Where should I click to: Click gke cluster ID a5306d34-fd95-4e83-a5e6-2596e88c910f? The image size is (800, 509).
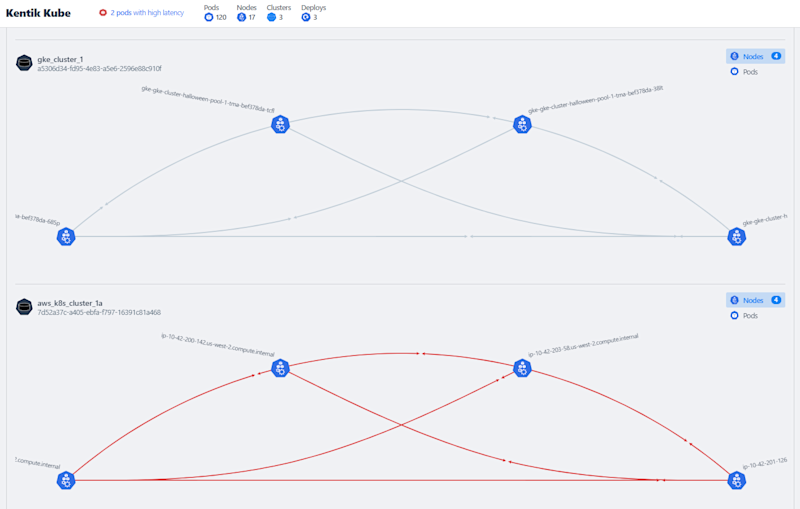(x=99, y=68)
